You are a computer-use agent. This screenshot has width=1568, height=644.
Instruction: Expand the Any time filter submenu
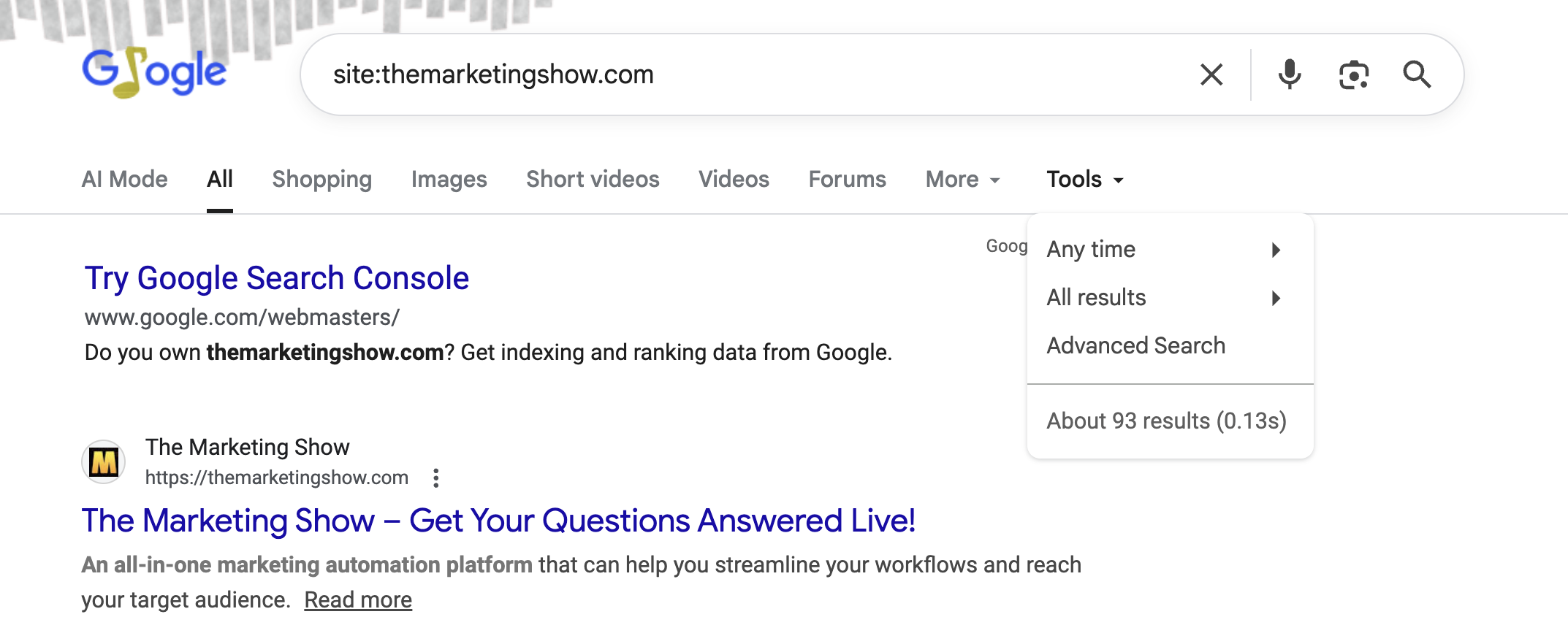click(1164, 250)
